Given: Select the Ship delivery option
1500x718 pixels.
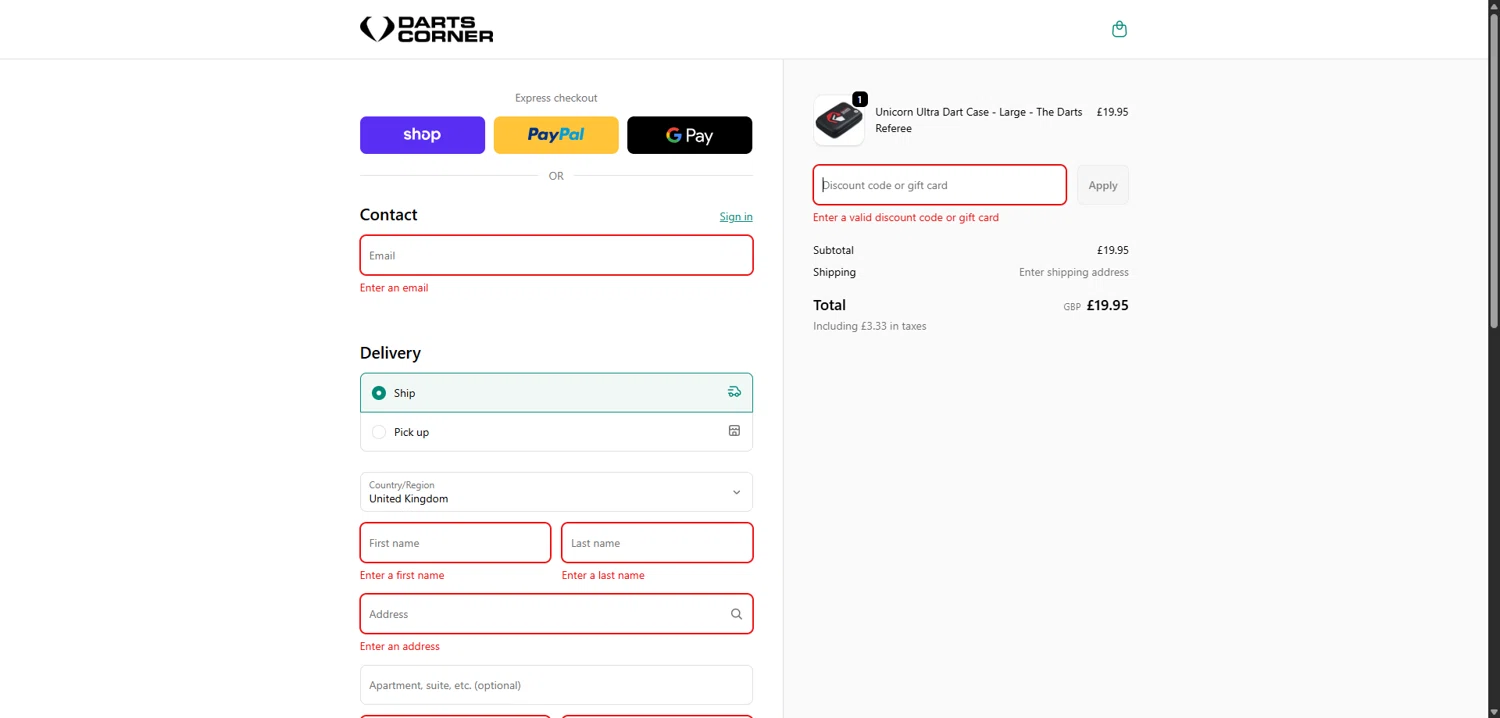Looking at the screenshot, I should tap(379, 393).
